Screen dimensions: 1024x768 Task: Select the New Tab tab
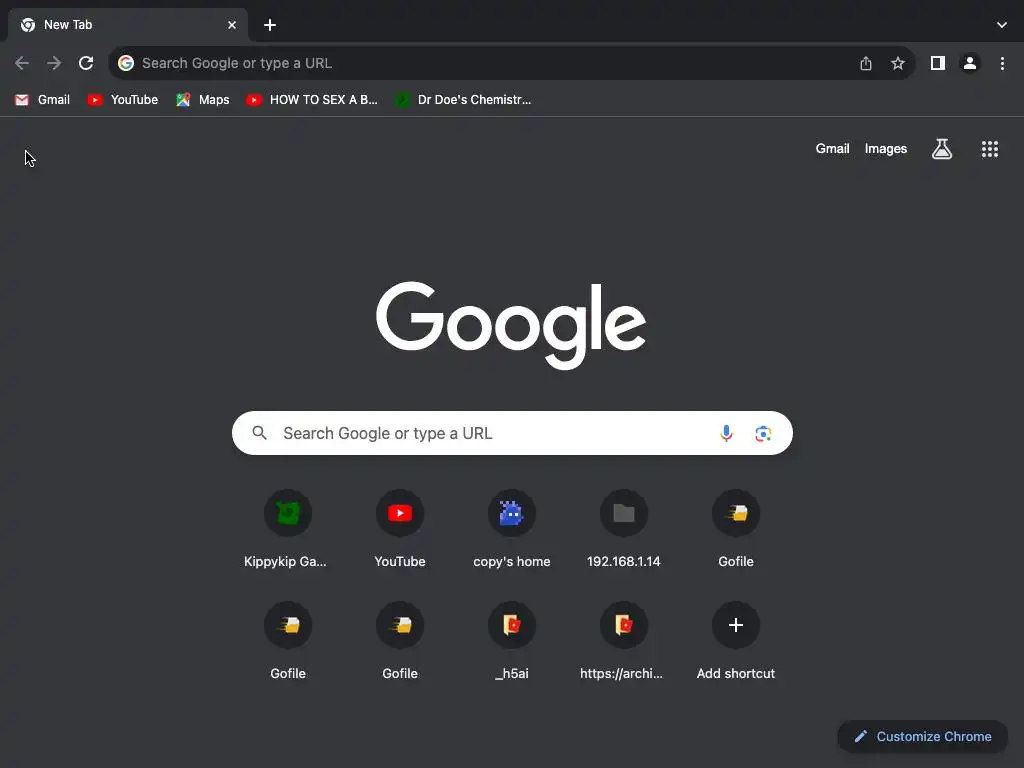click(x=128, y=25)
